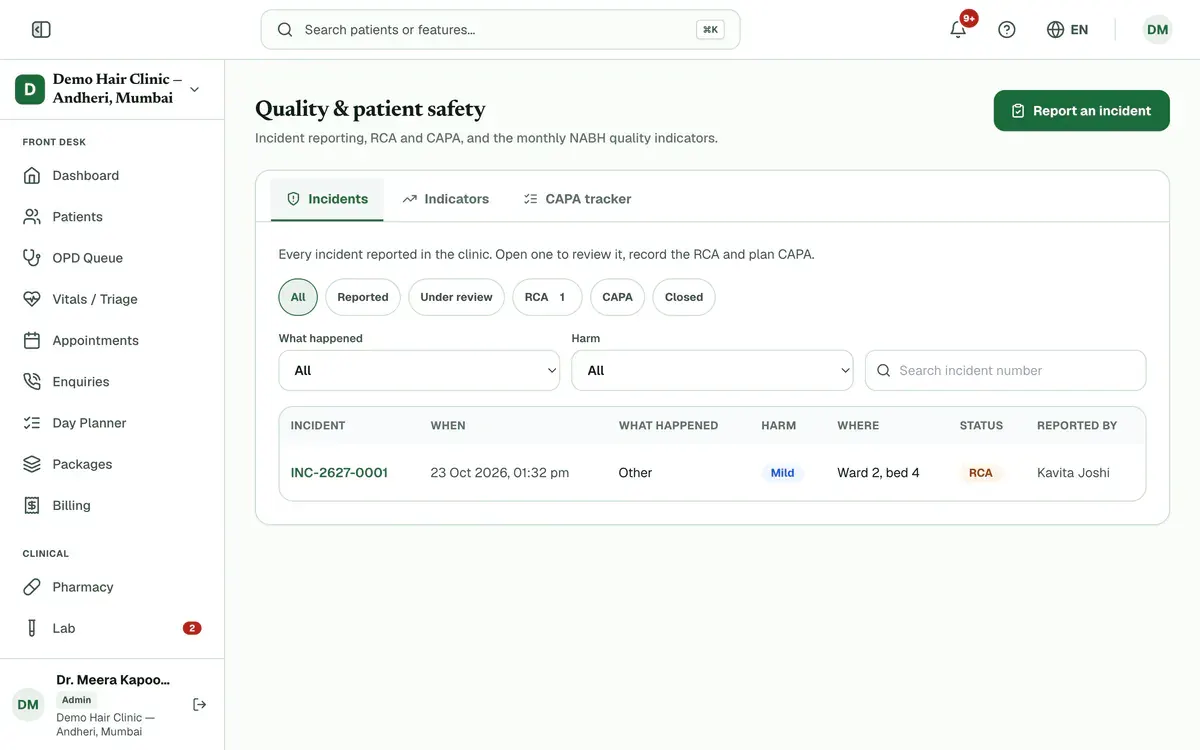1200x750 pixels.
Task: Filter incidents by Reported status
Action: pyautogui.click(x=363, y=297)
